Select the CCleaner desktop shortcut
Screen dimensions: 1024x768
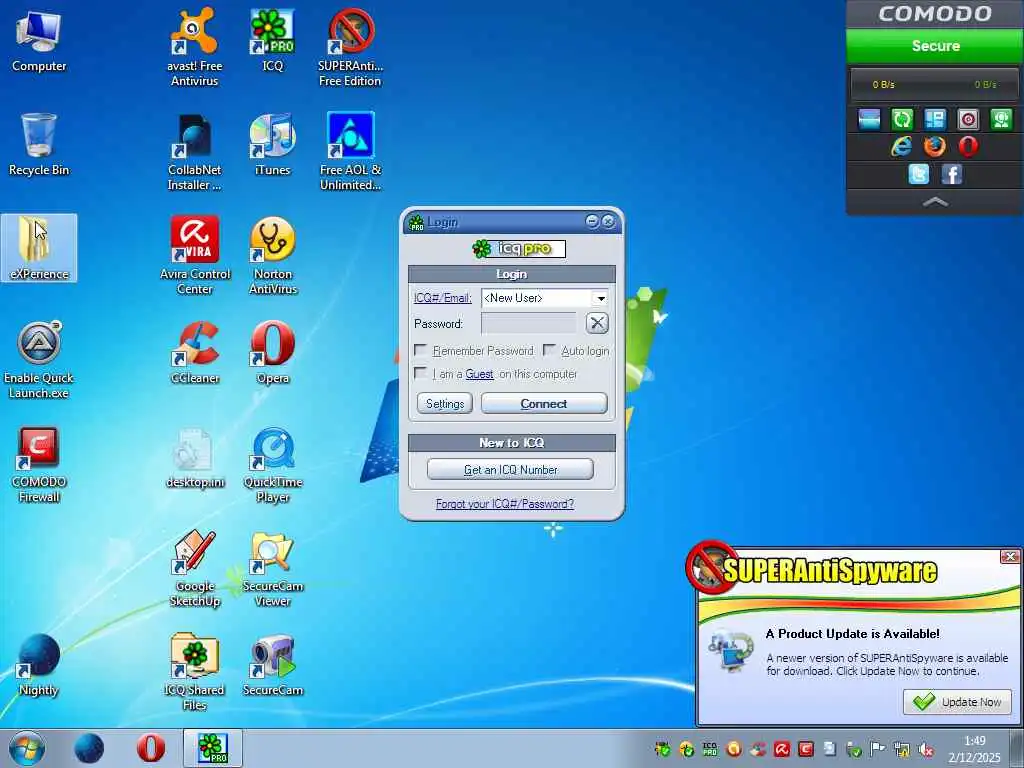195,352
